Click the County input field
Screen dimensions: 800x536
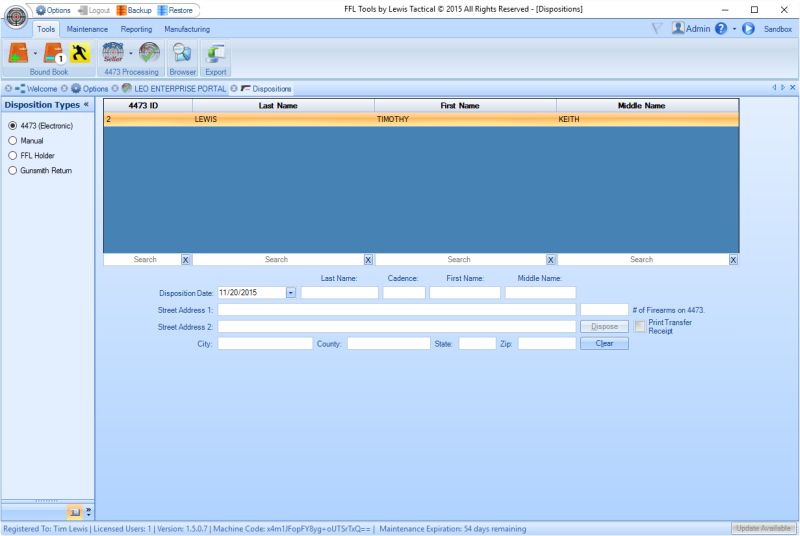coord(389,344)
